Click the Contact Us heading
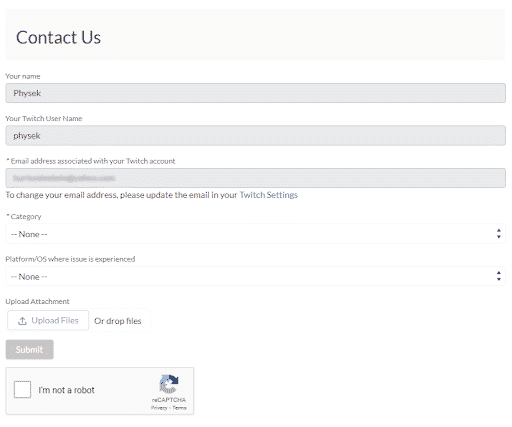 point(58,37)
